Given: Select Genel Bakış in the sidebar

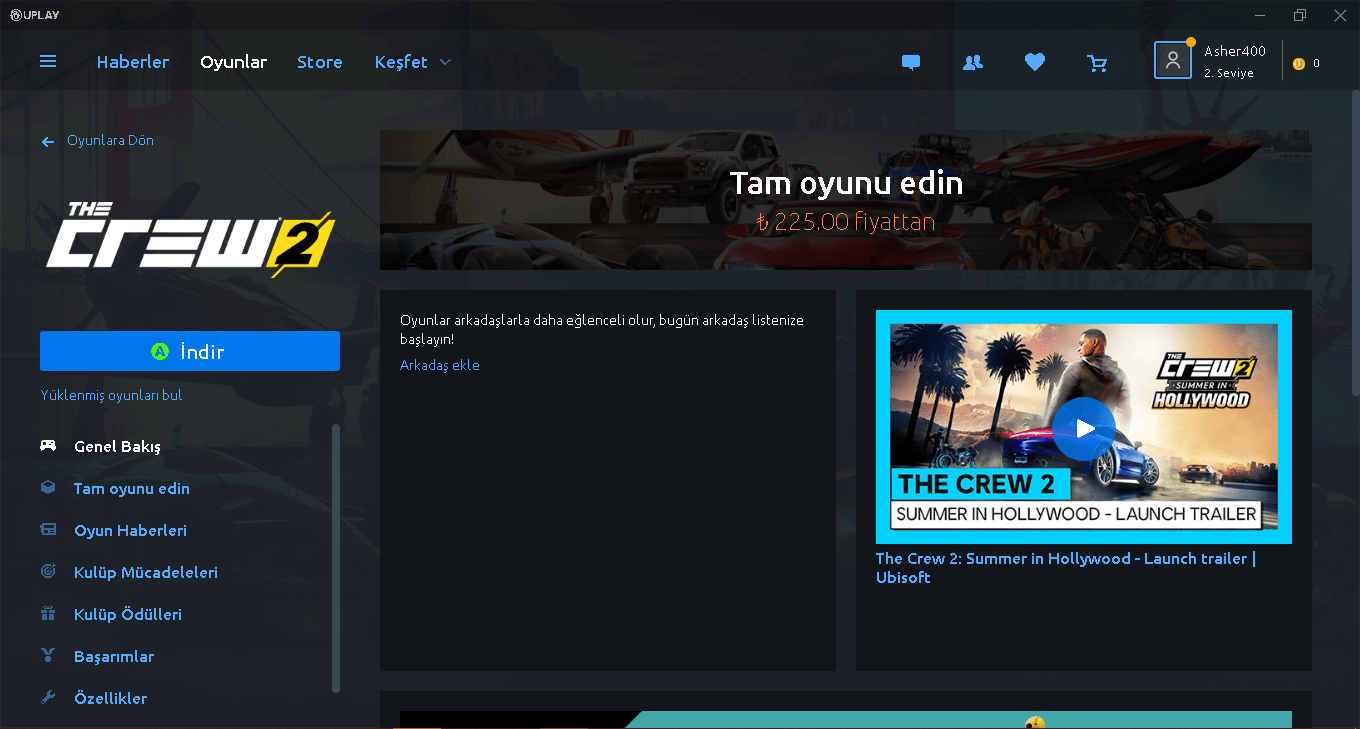Looking at the screenshot, I should coord(117,446).
